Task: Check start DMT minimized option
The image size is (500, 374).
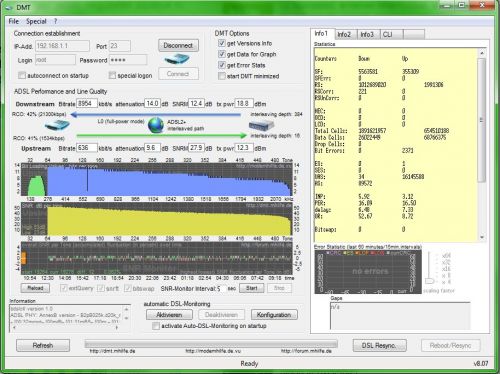Action: [x=222, y=76]
